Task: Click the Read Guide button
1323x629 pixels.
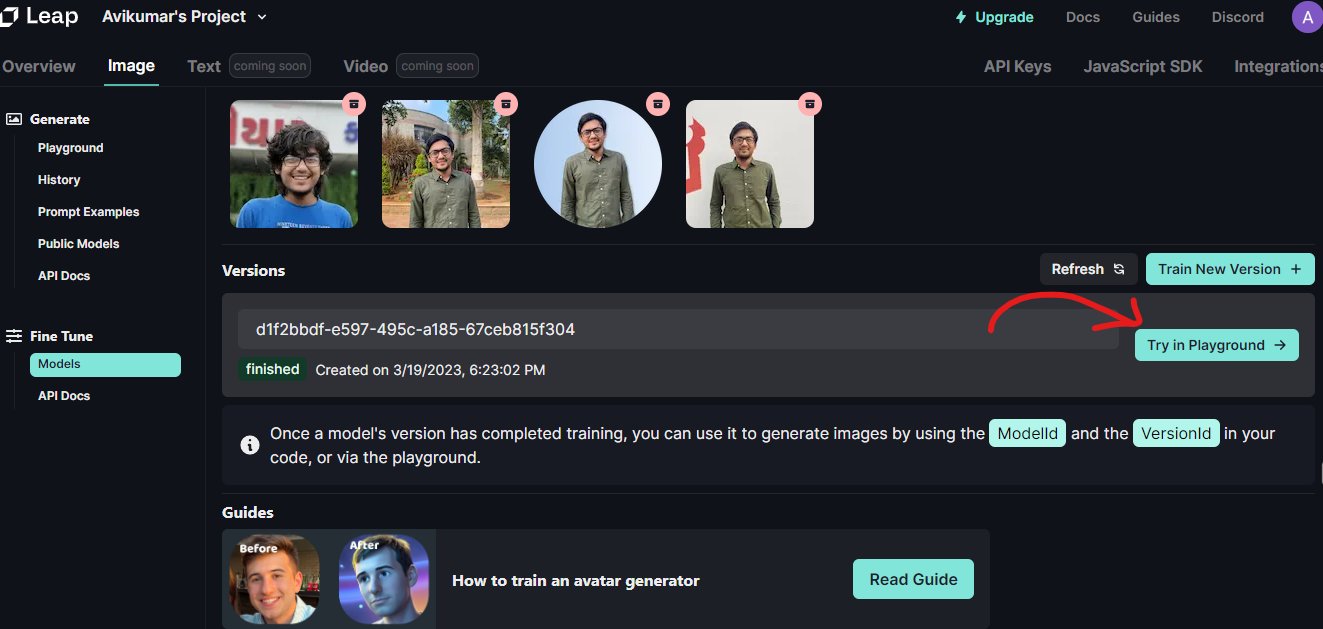Action: (913, 579)
